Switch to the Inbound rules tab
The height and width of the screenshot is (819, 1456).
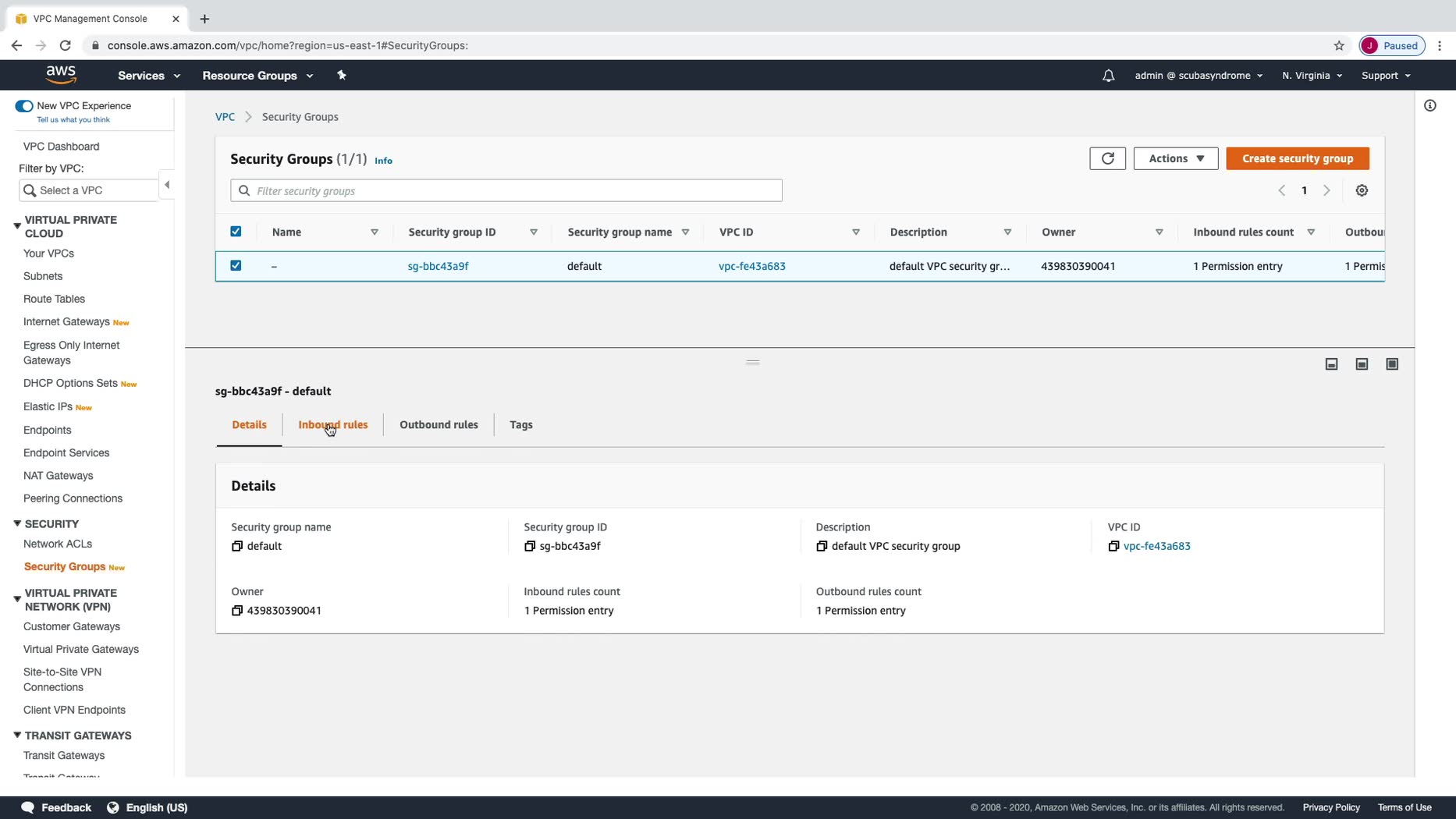click(333, 425)
